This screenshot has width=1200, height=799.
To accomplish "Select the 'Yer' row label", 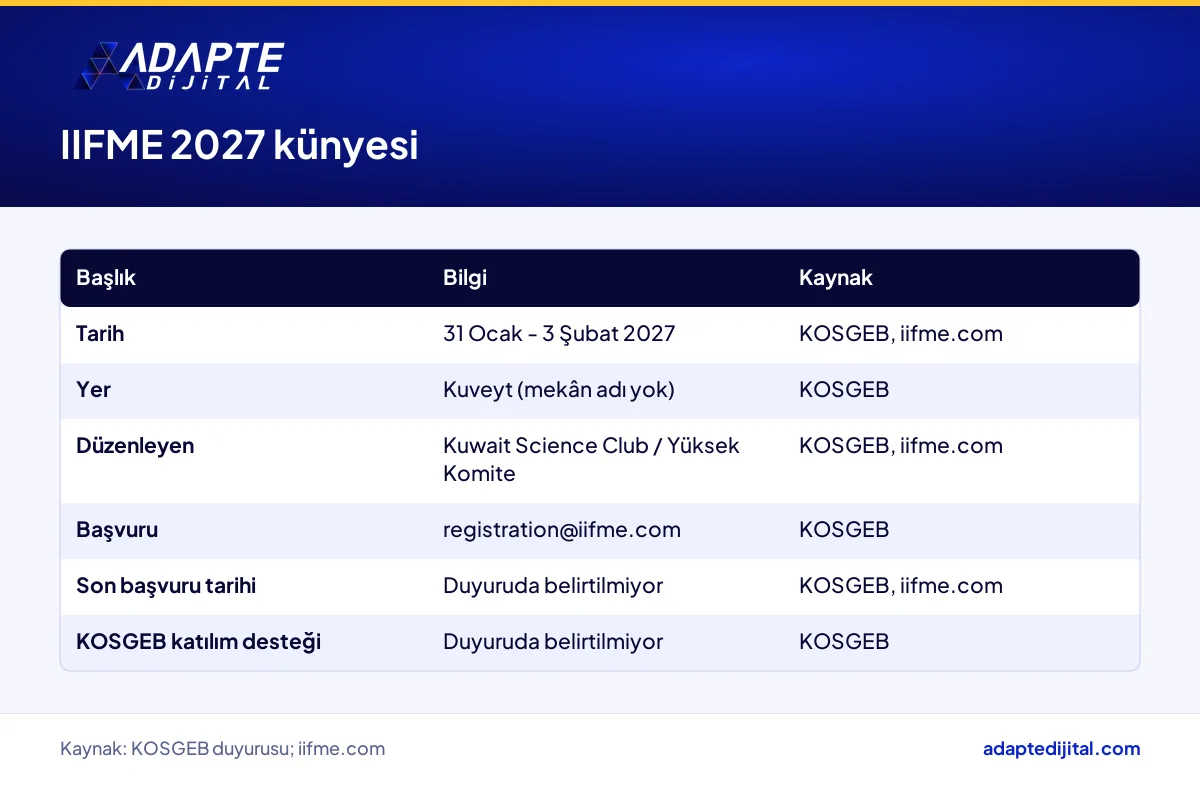I will 93,390.
